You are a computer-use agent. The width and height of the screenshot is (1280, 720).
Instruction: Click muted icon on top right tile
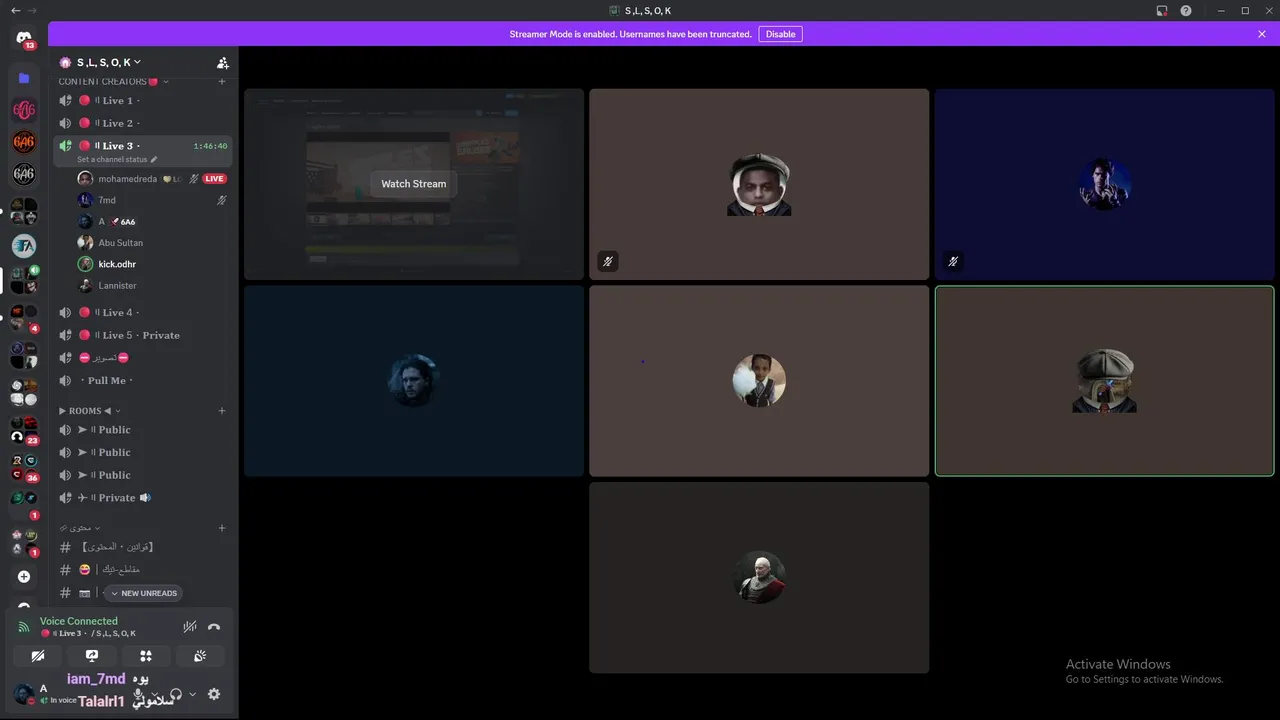click(x=953, y=262)
